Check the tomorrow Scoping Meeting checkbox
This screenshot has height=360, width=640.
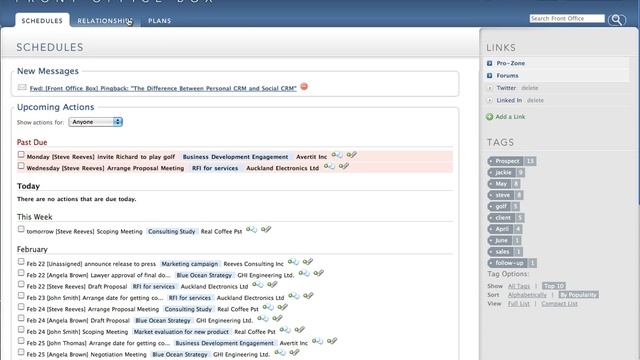(21, 229)
